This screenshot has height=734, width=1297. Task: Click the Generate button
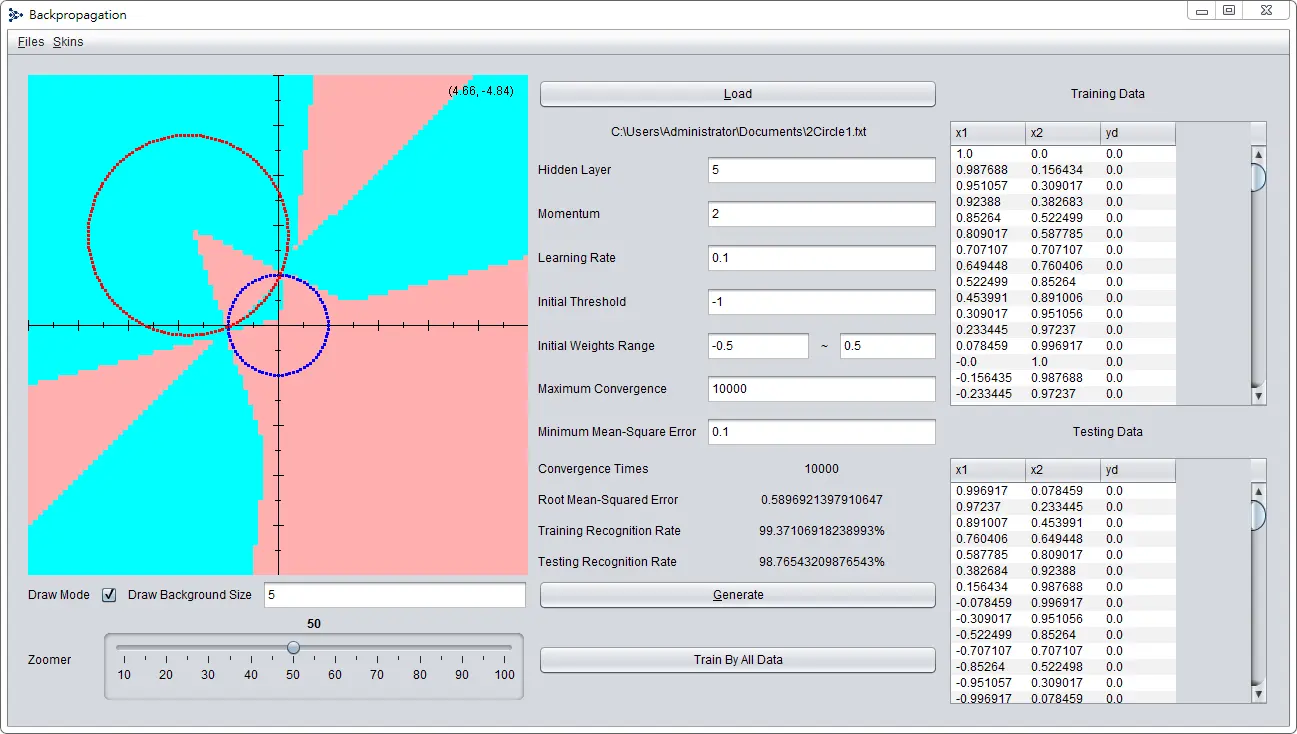tap(738, 595)
